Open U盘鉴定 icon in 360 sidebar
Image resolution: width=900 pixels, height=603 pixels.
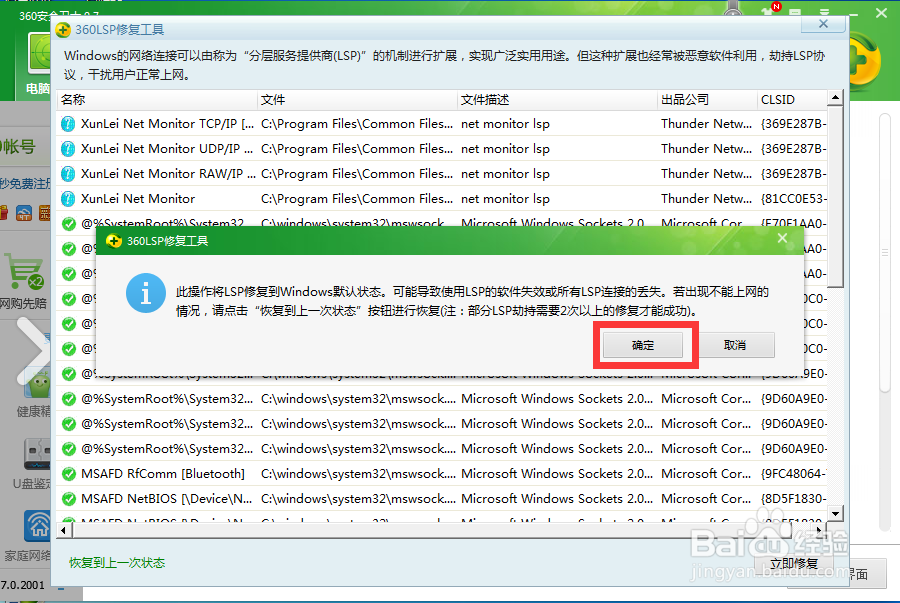(x=37, y=454)
